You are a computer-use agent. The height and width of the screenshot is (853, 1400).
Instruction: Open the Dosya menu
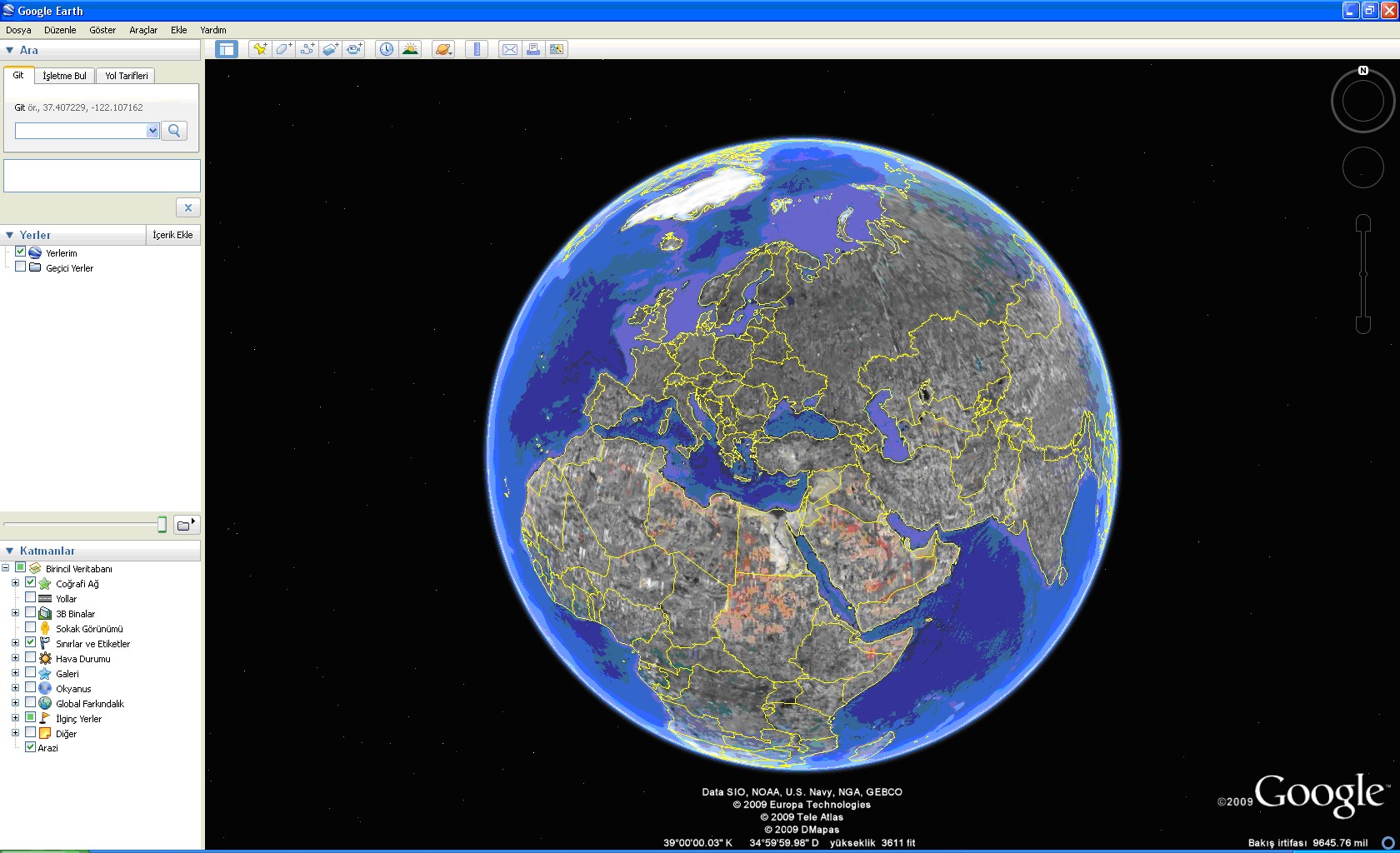click(x=18, y=30)
